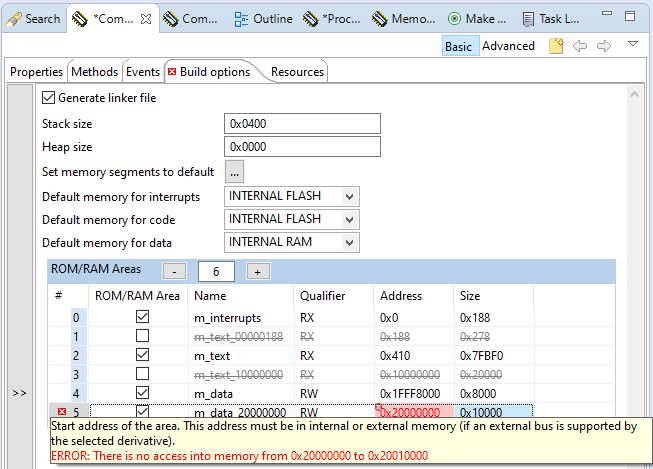
Task: Select the 0x8000 size cell
Action: point(493,394)
